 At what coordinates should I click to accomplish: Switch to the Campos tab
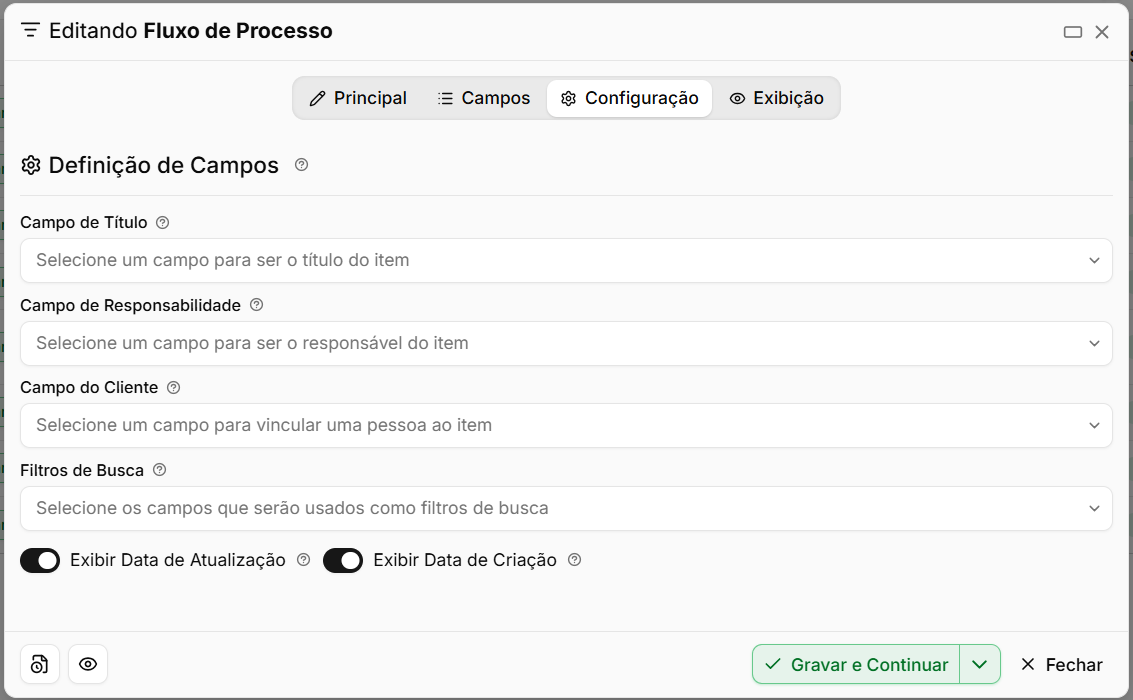(484, 98)
